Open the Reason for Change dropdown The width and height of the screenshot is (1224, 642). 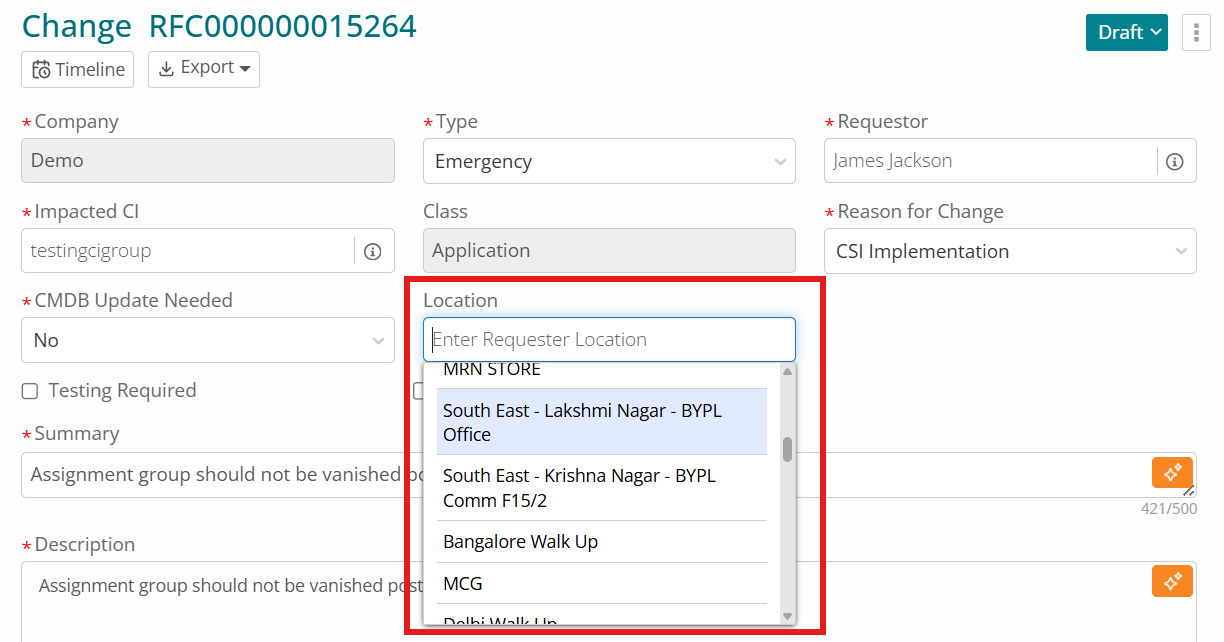(x=1010, y=252)
